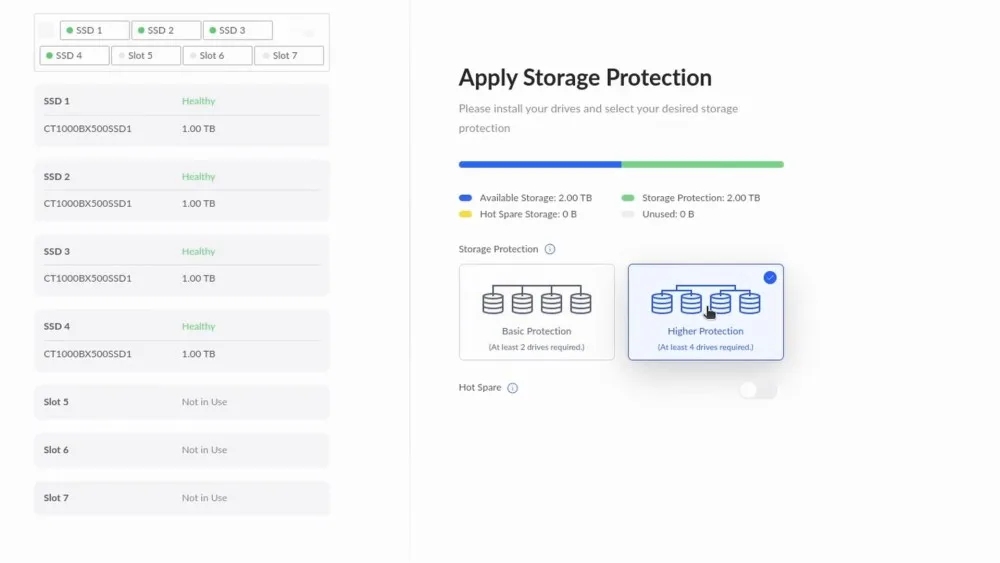The image size is (1000, 563).
Task: Select the Higher Protection option label
Action: 705,331
